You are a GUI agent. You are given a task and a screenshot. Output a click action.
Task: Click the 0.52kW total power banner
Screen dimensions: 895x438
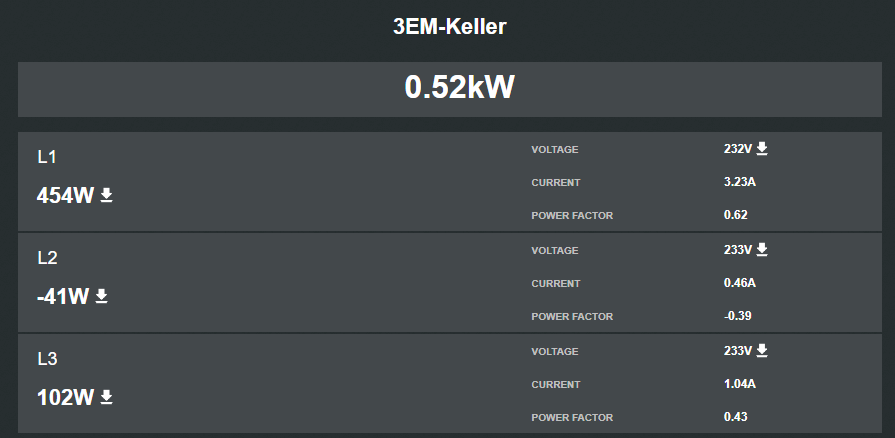pyautogui.click(x=450, y=89)
